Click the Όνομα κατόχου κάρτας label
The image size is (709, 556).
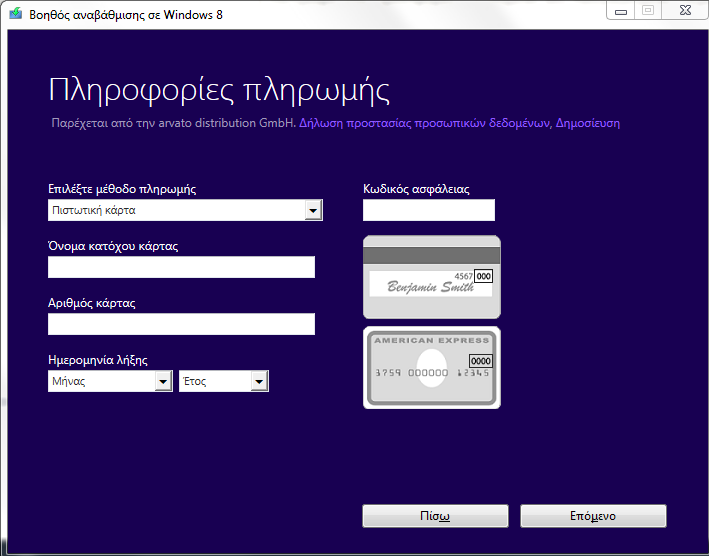113,246
